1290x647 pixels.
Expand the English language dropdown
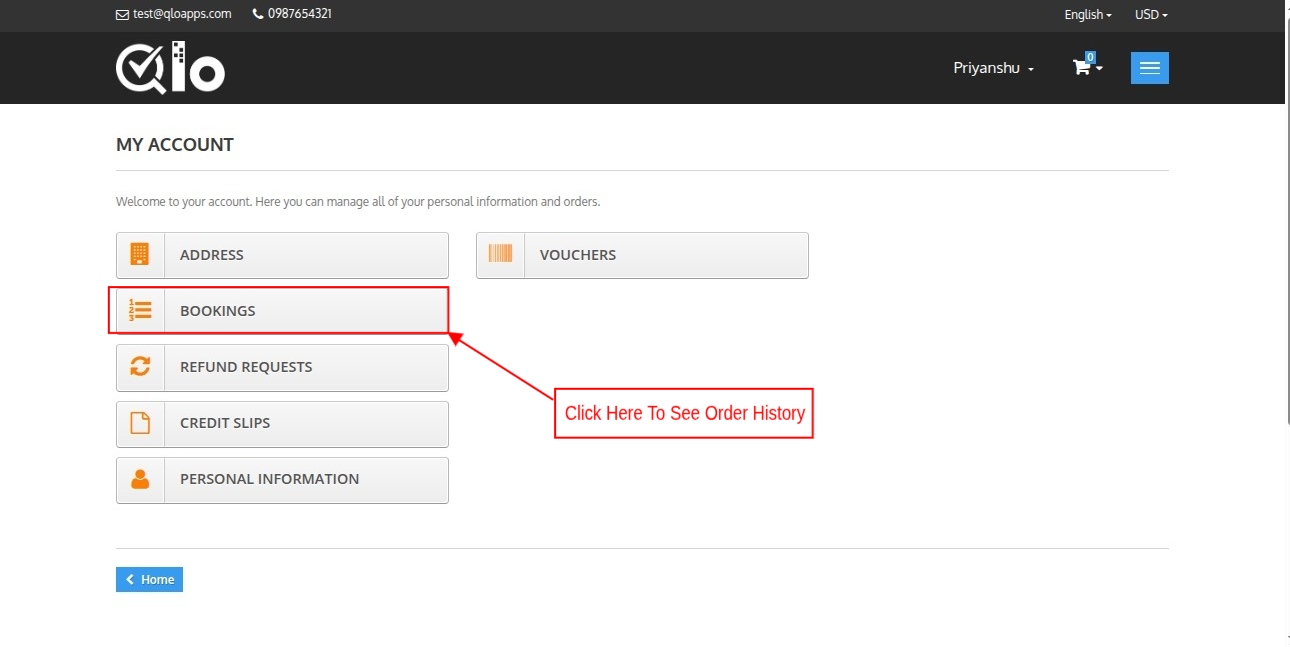(1087, 15)
